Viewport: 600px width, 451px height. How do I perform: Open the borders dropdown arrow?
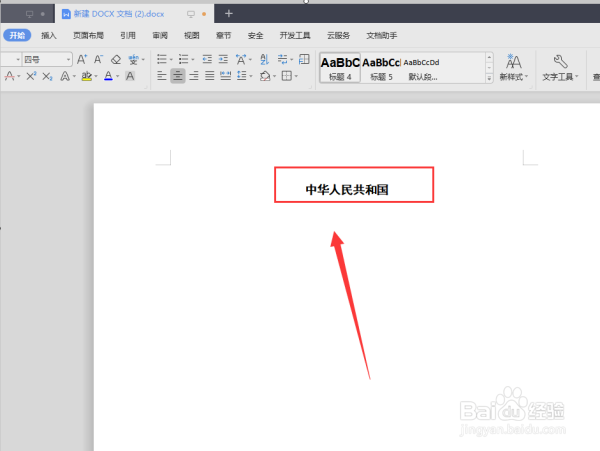pyautogui.click(x=296, y=77)
